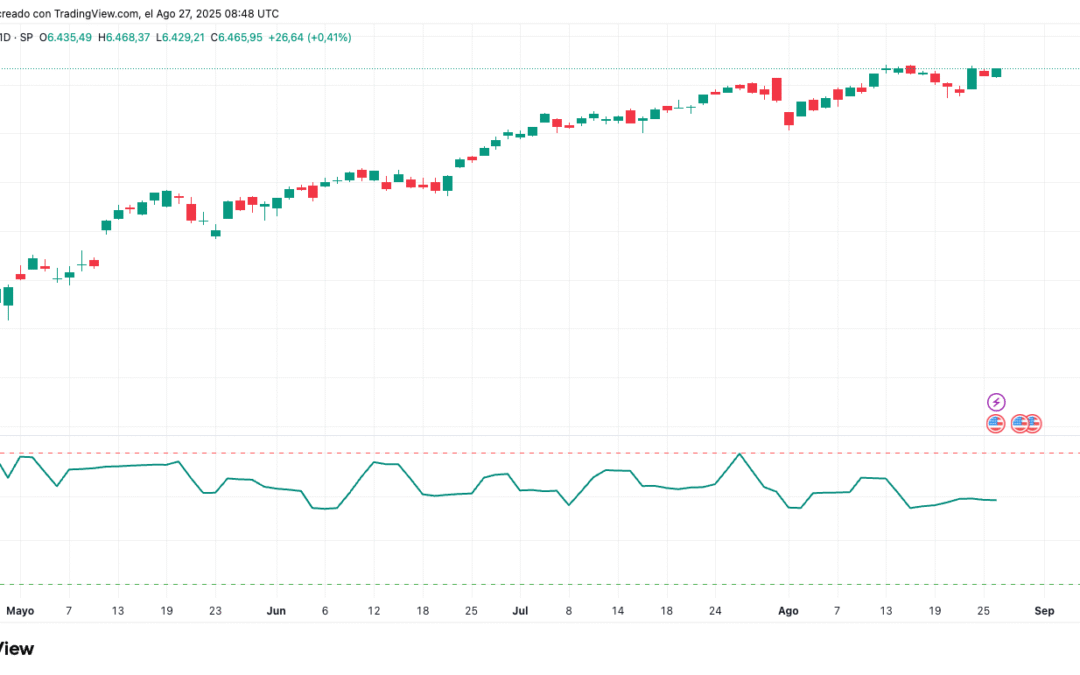Click the low price L6.429,21
This screenshot has height=675, width=1080.
click(178, 36)
